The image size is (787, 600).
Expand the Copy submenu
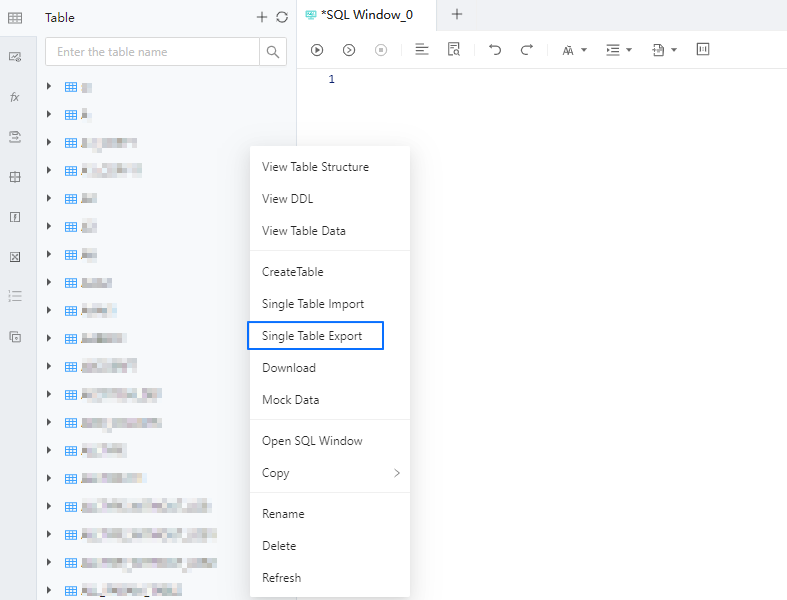(330, 473)
